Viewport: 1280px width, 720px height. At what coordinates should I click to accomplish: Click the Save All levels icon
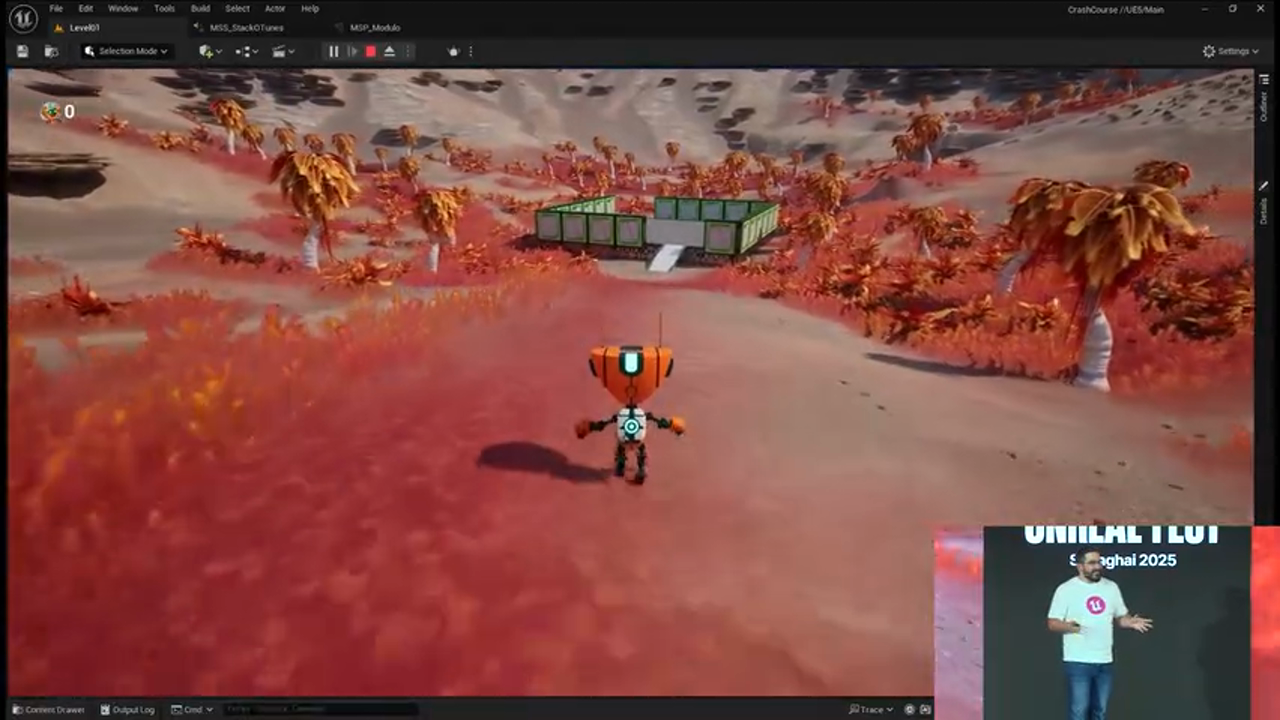pos(51,51)
